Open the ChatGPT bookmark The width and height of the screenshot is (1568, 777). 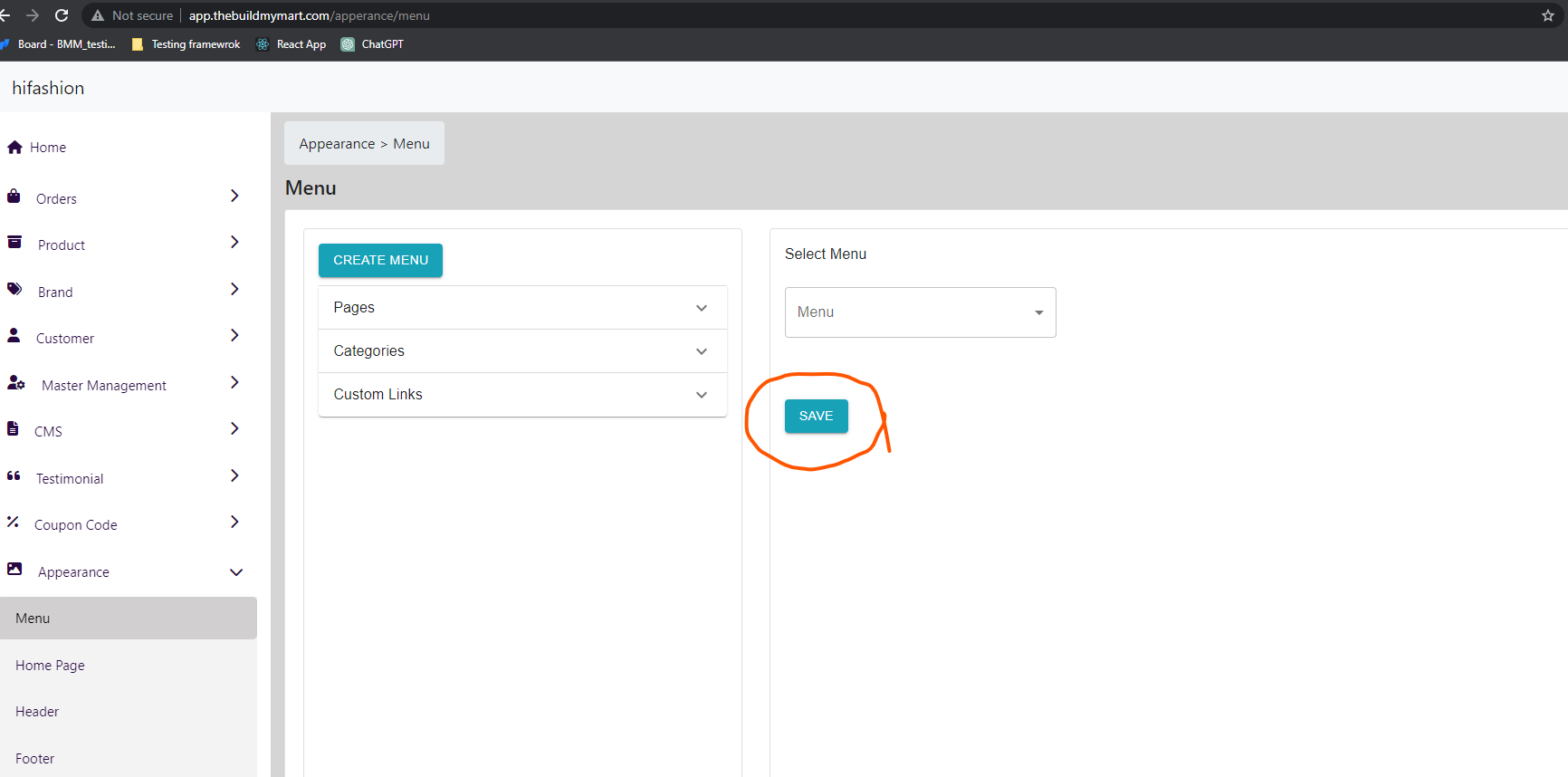(372, 44)
